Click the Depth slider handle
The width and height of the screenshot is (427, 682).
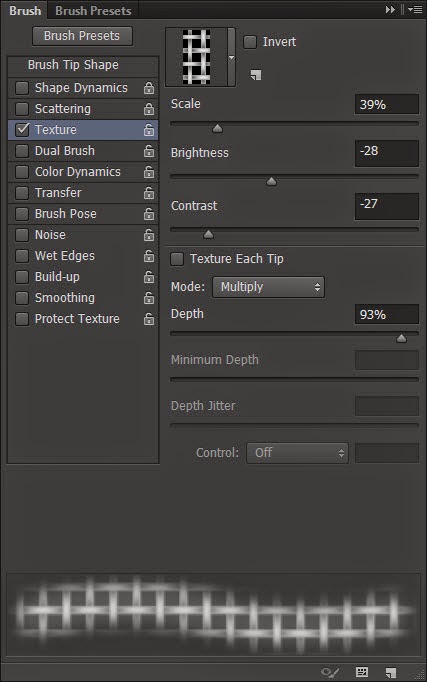401,338
